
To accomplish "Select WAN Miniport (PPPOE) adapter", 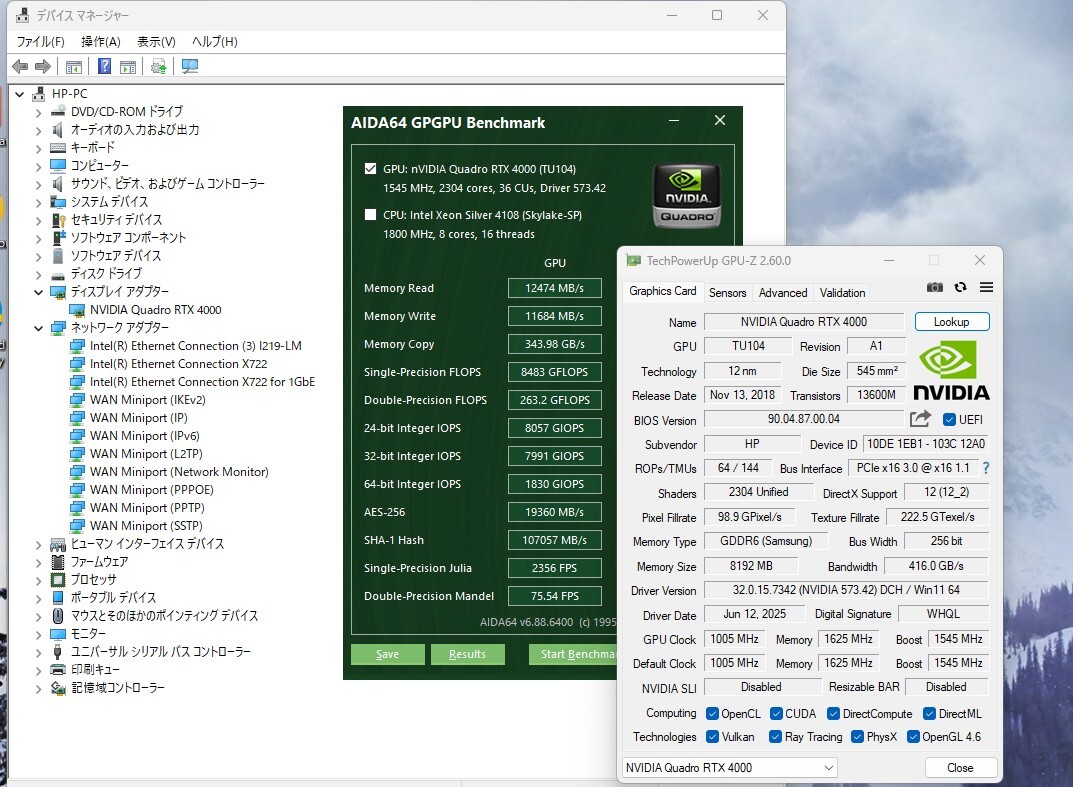I will (x=152, y=490).
